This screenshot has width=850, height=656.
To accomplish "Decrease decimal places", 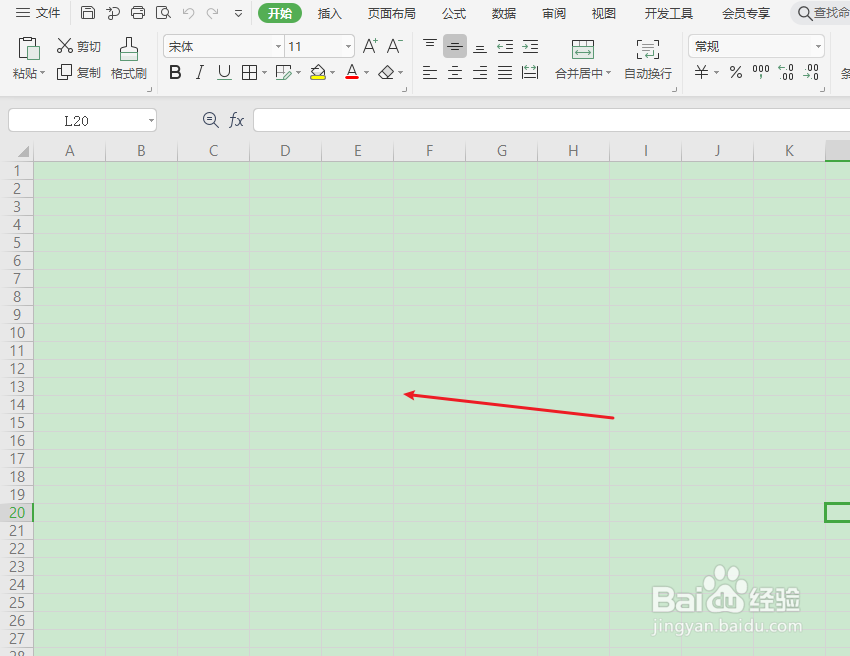I will [x=811, y=72].
